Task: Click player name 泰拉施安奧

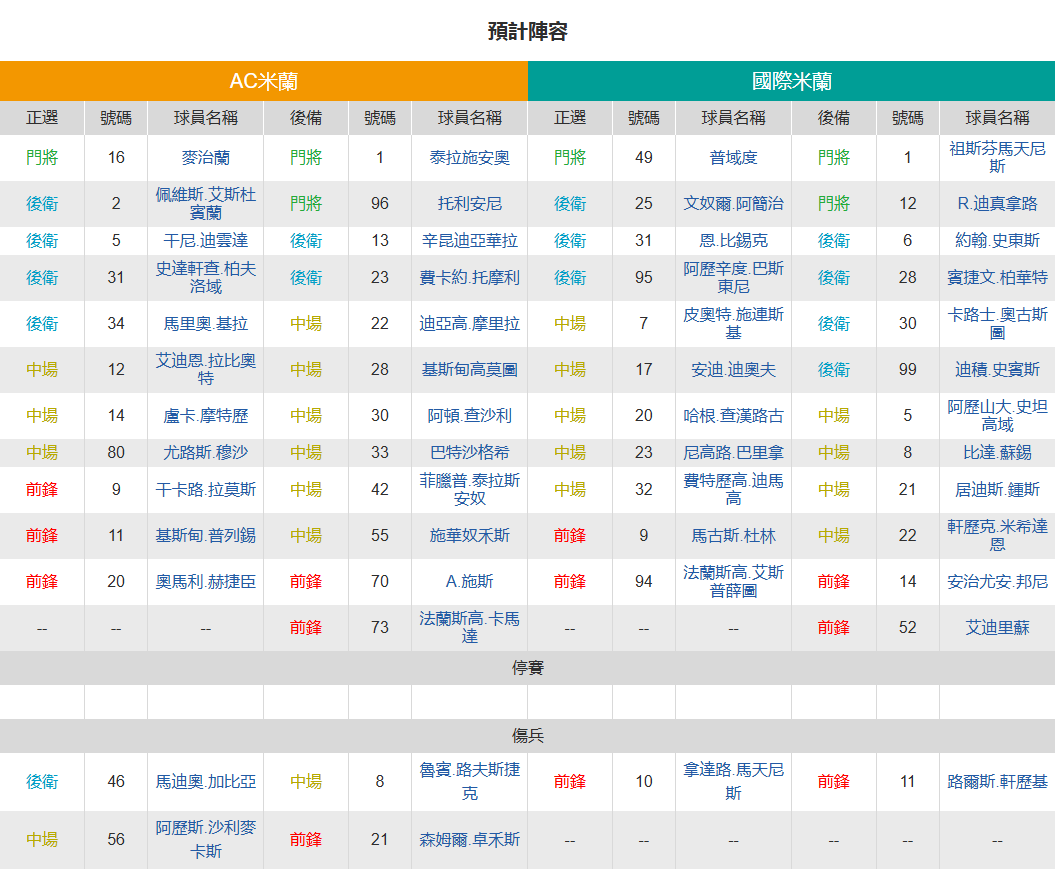Action: pyautogui.click(x=470, y=157)
